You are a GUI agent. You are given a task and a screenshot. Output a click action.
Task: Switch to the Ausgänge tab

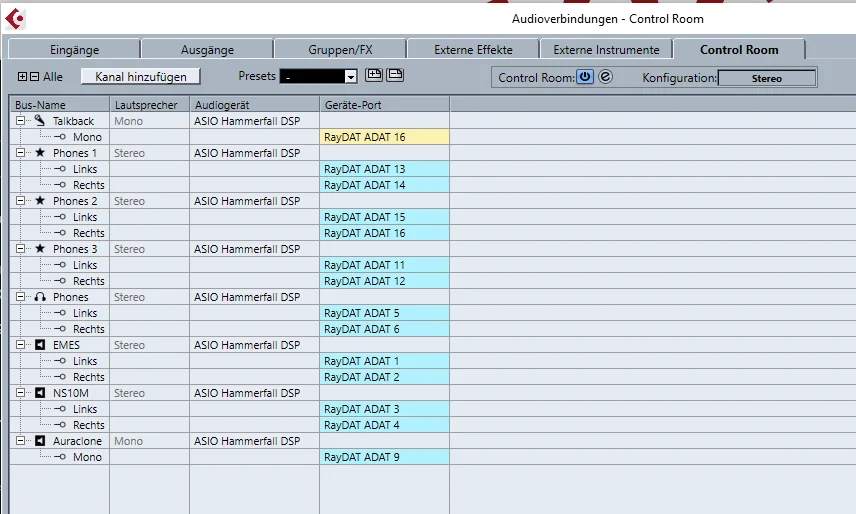click(207, 50)
